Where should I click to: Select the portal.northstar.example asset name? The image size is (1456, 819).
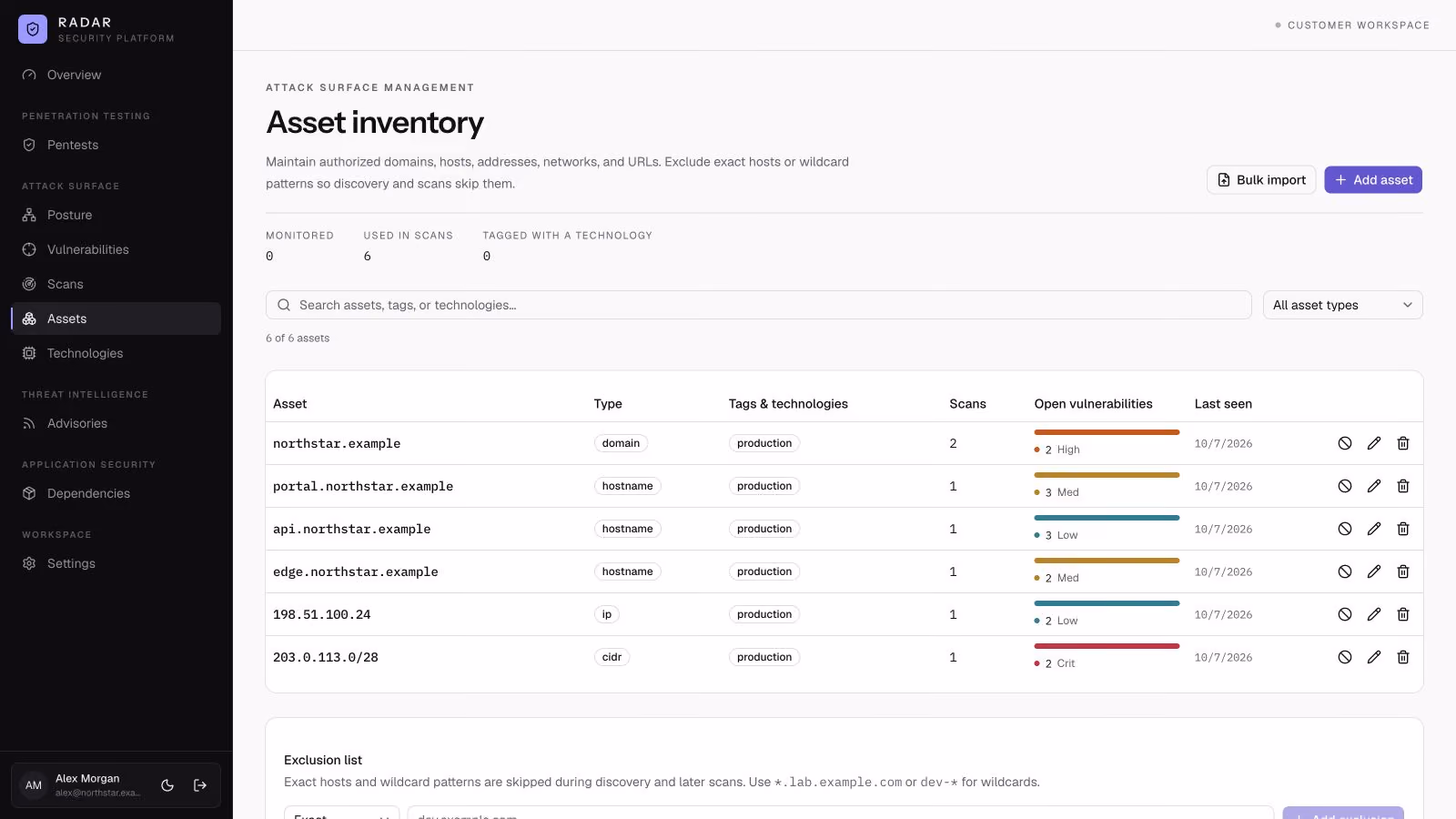tap(363, 486)
